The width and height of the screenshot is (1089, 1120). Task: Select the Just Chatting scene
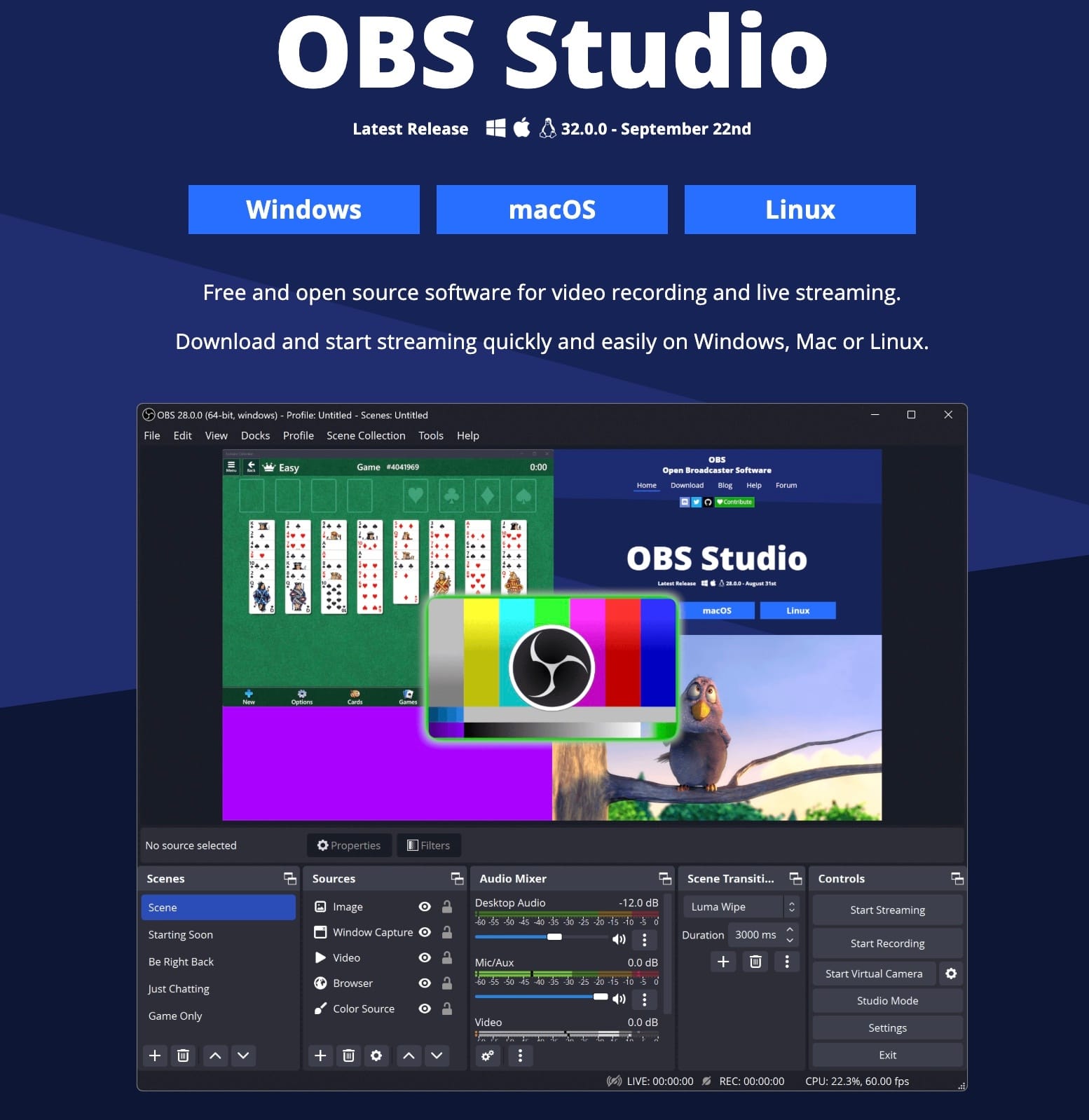[x=179, y=989]
